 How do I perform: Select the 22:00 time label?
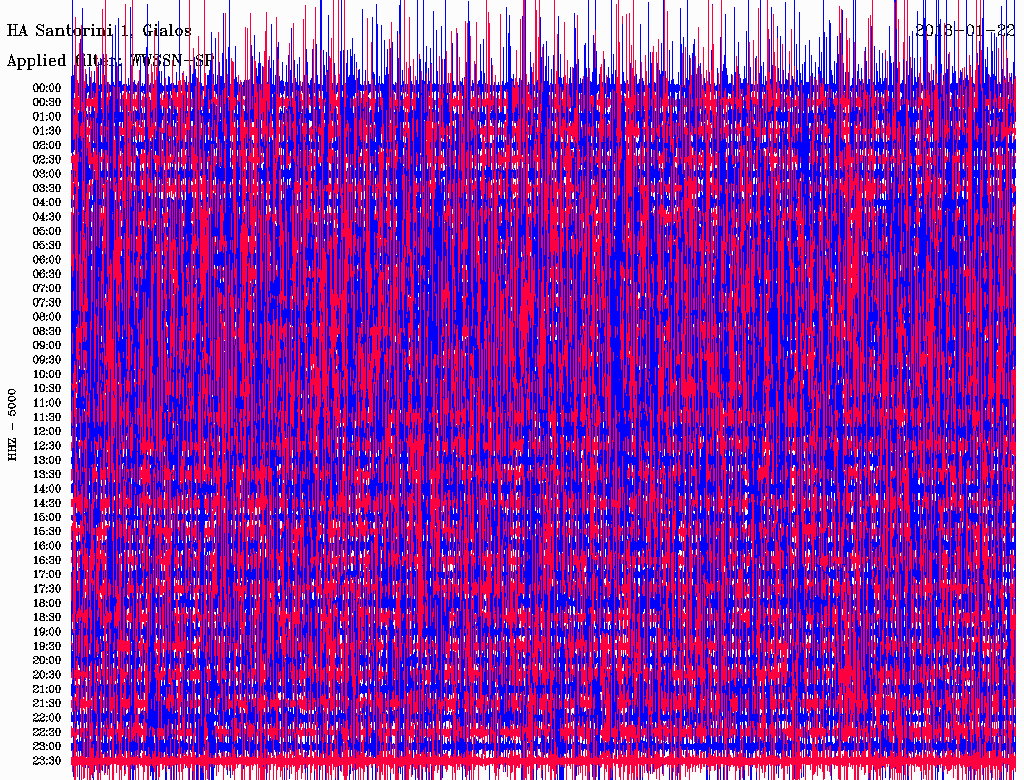[47, 717]
